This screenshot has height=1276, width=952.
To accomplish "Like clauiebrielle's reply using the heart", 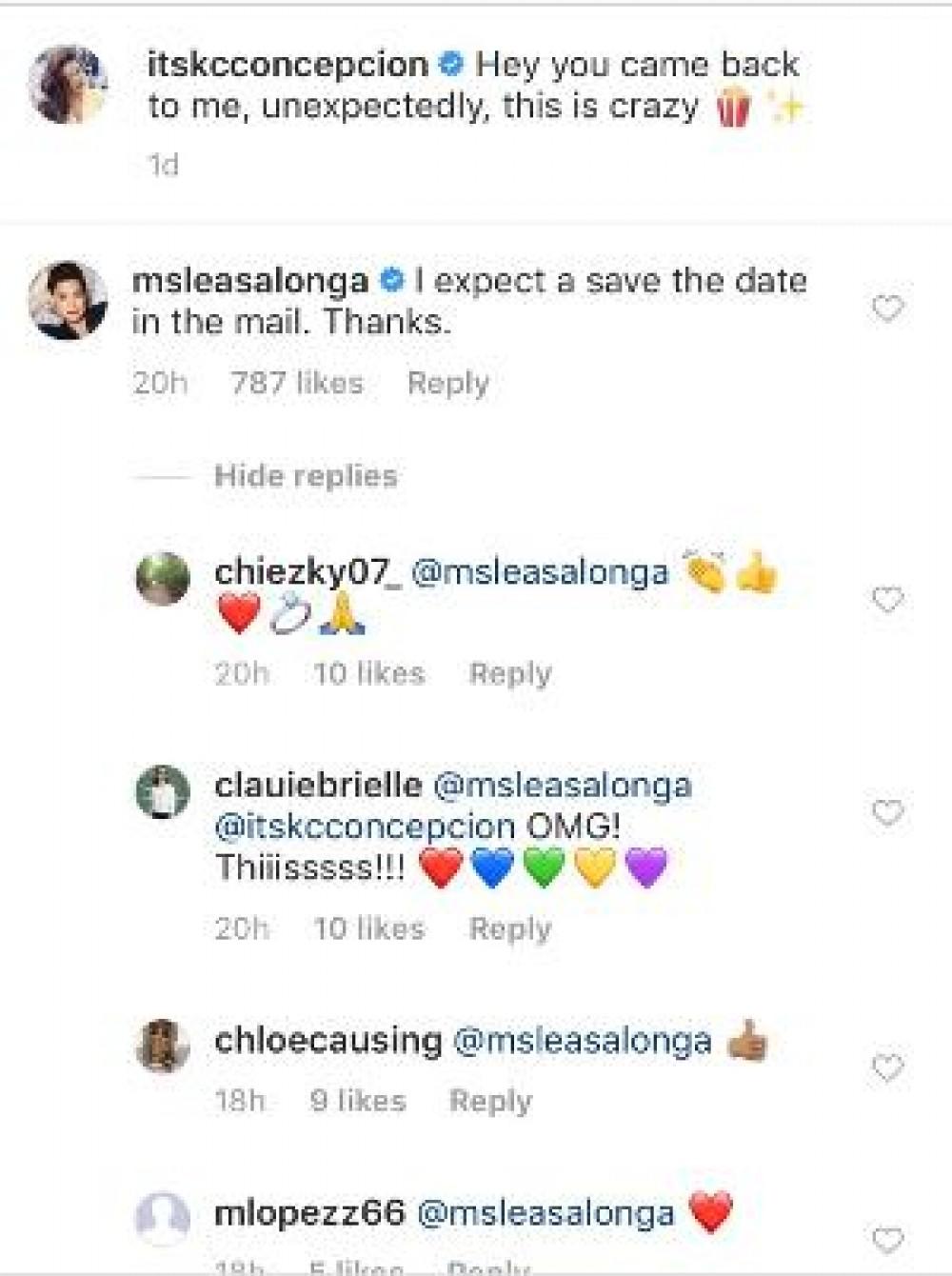I will [x=887, y=813].
